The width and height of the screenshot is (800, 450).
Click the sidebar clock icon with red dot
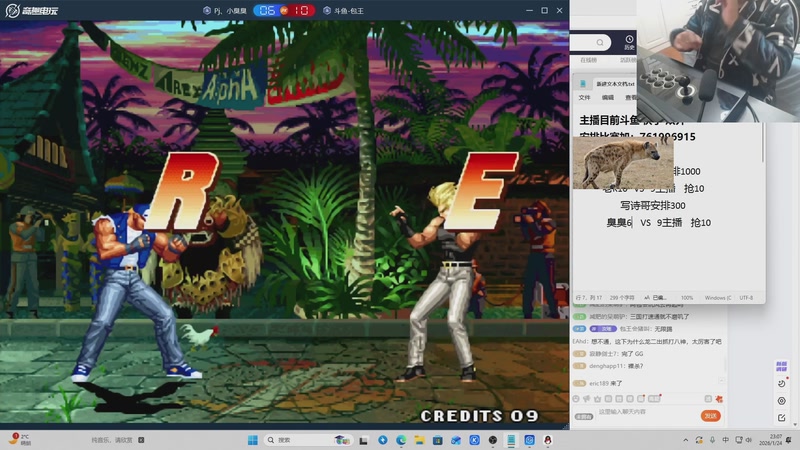[x=782, y=383]
